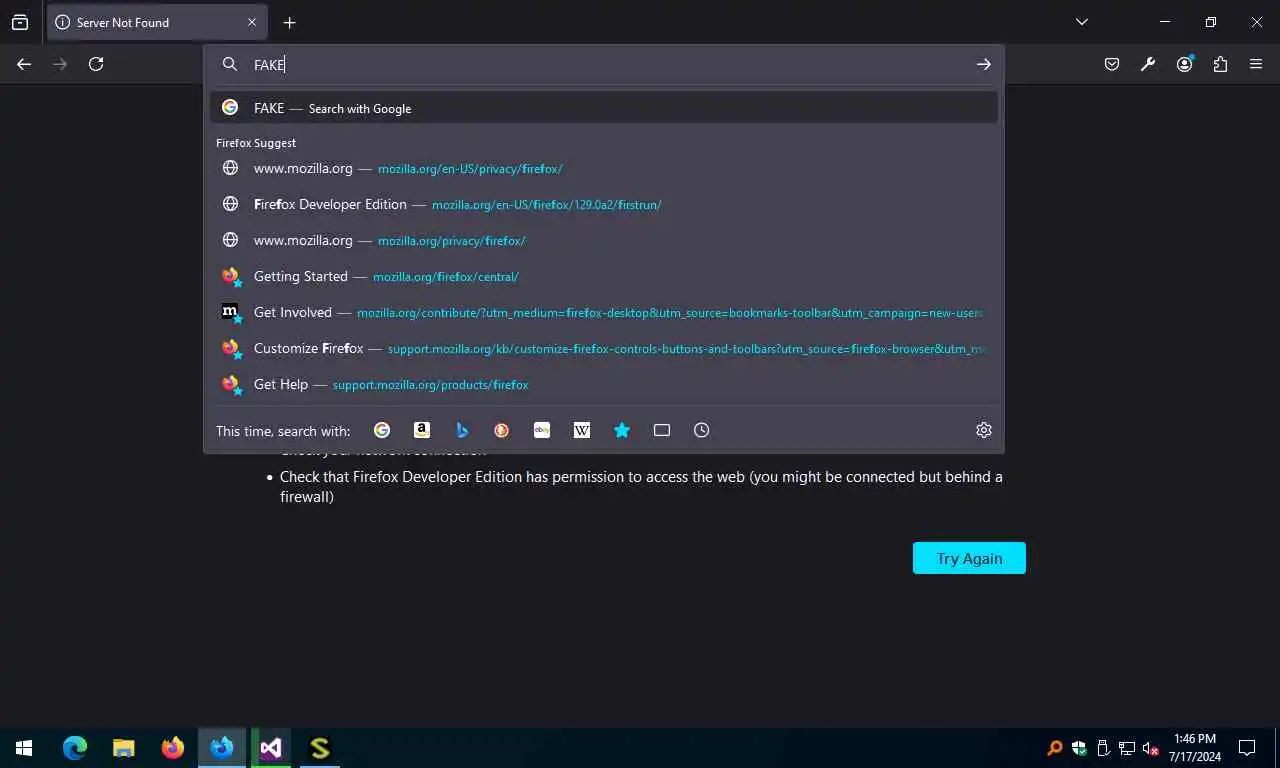Click the address bar containing FAKE

click(x=605, y=64)
